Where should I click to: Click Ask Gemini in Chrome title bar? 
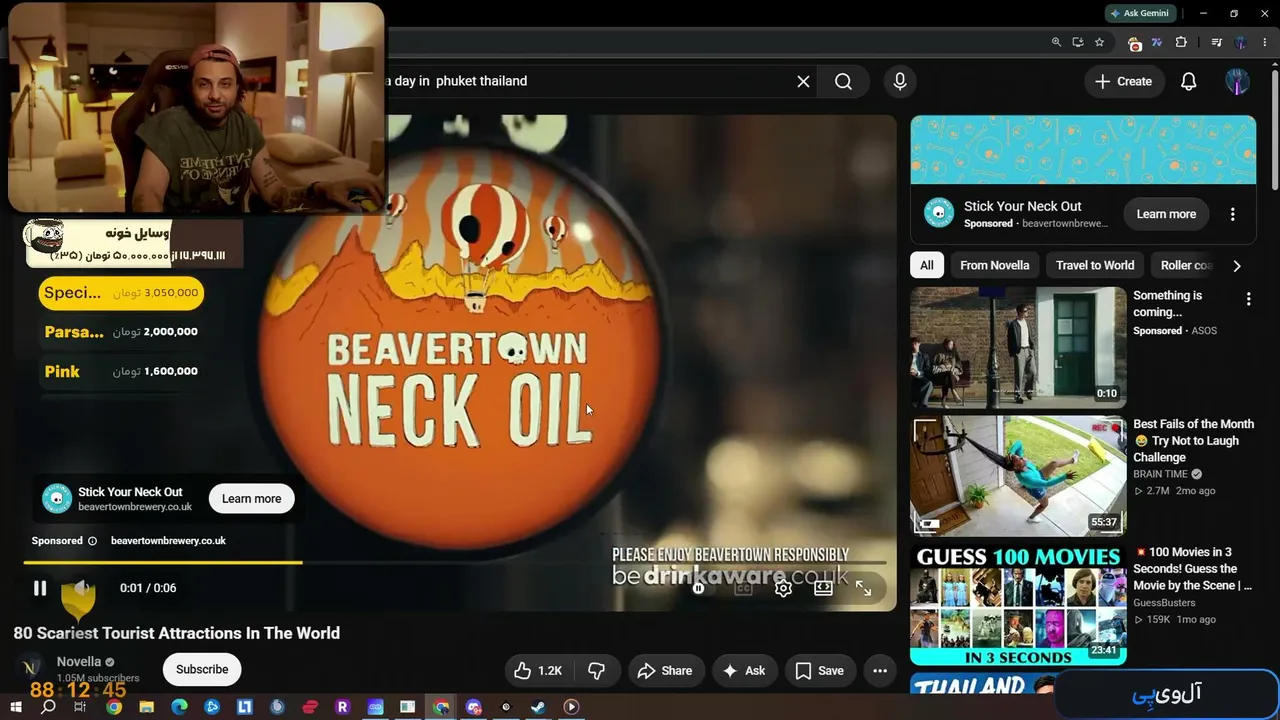click(1139, 13)
